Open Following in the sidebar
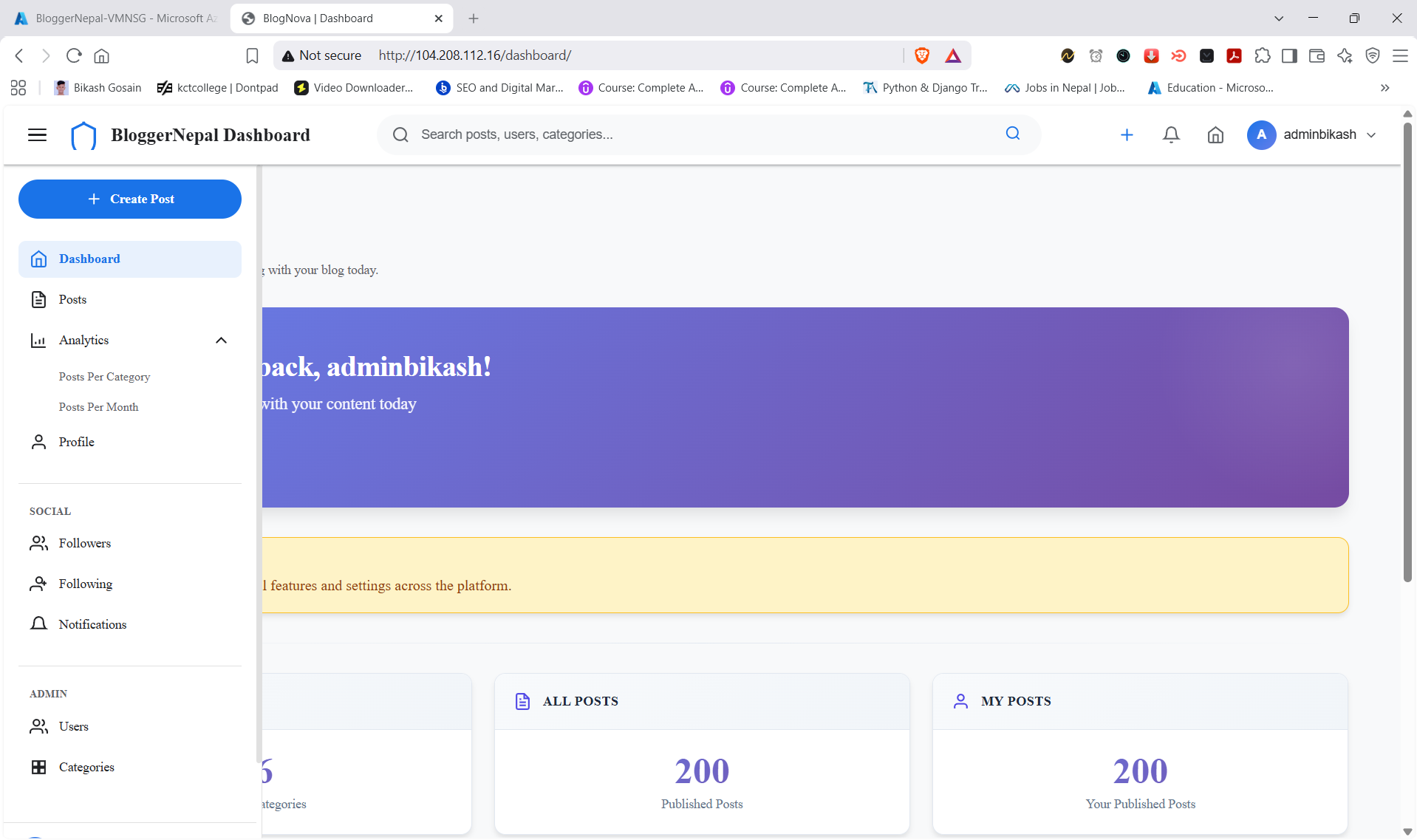 [x=130, y=584]
